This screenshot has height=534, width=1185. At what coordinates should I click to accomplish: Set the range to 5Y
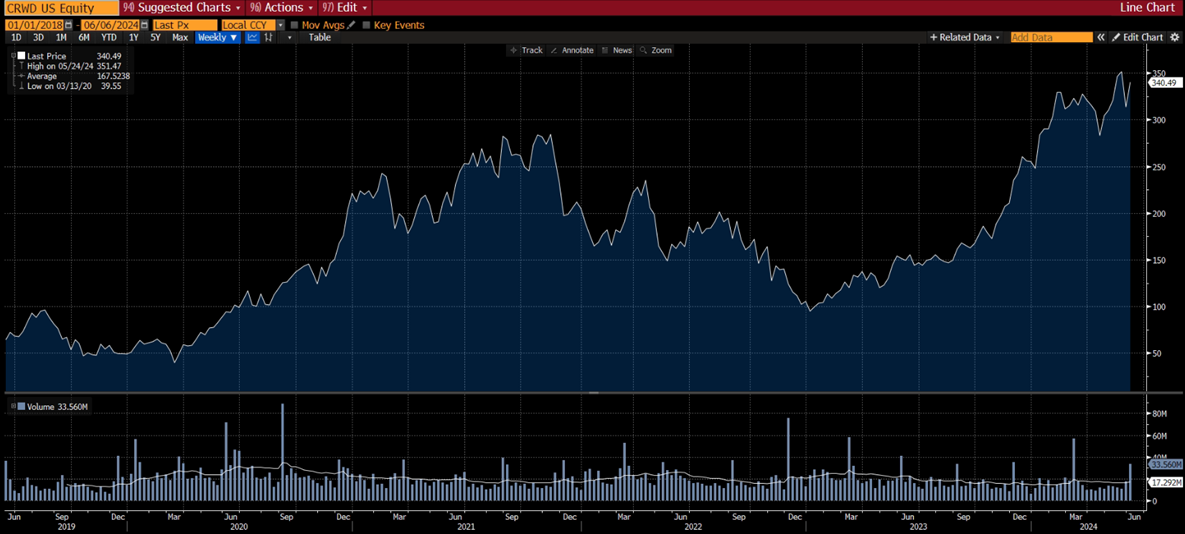click(155, 38)
